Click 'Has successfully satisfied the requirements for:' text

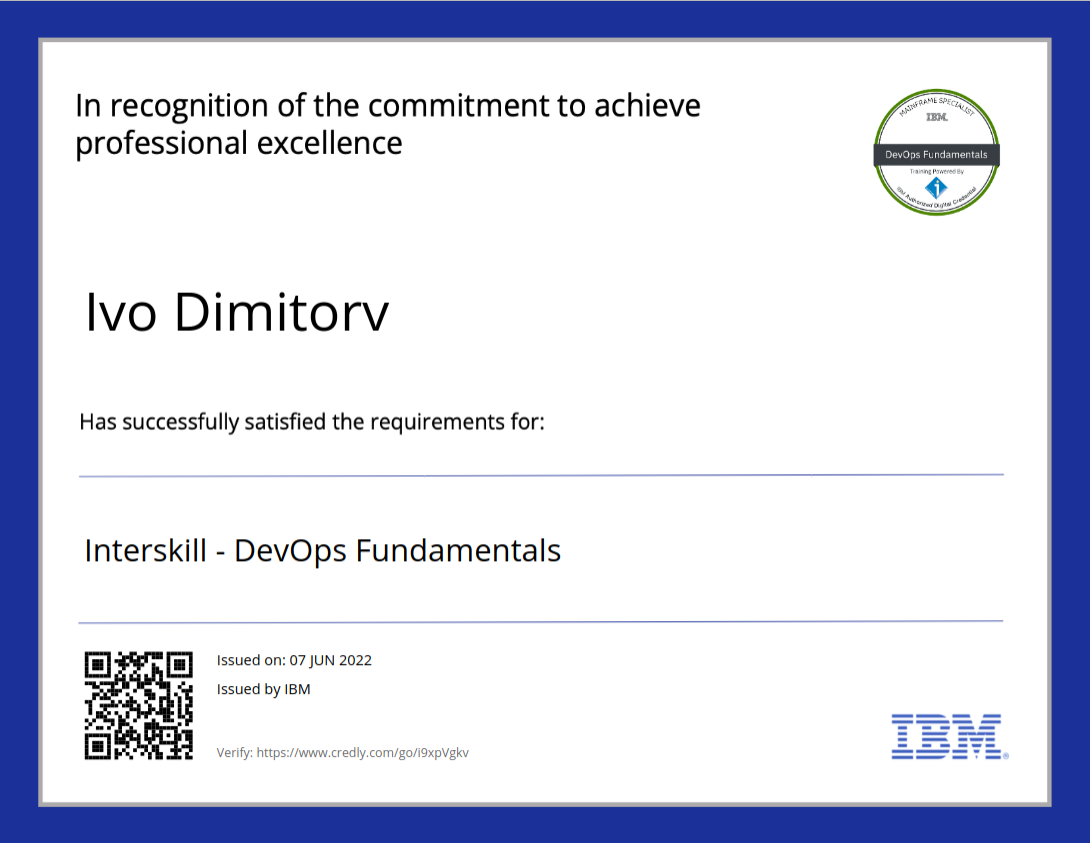click(312, 422)
